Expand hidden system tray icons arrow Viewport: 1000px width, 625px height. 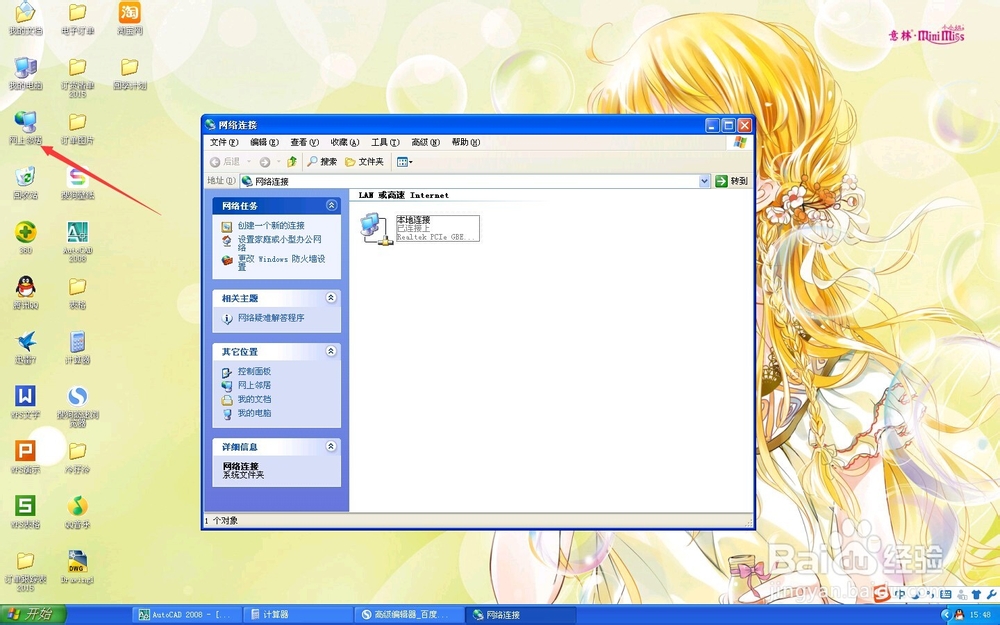pyautogui.click(x=945, y=614)
